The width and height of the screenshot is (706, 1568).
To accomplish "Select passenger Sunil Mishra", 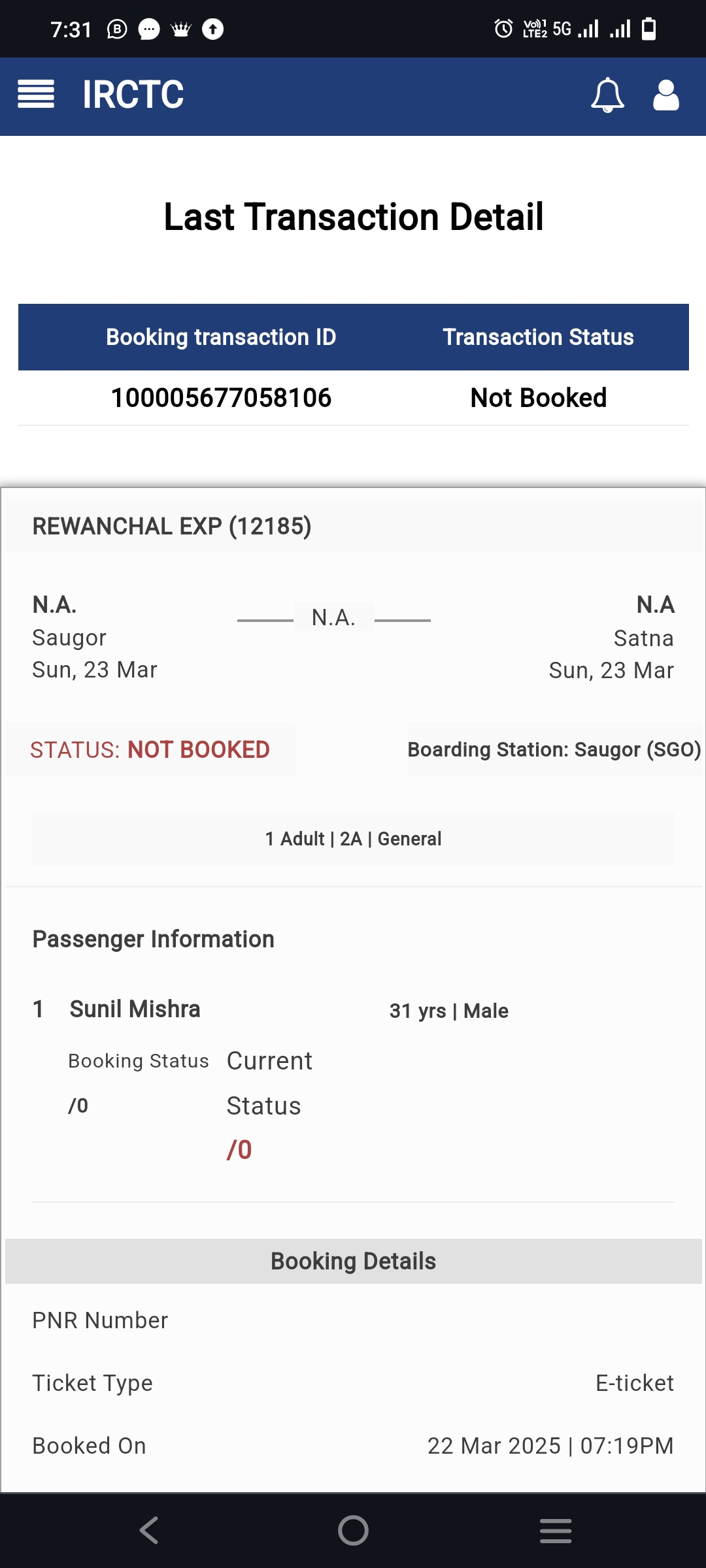I will pyautogui.click(x=135, y=1009).
